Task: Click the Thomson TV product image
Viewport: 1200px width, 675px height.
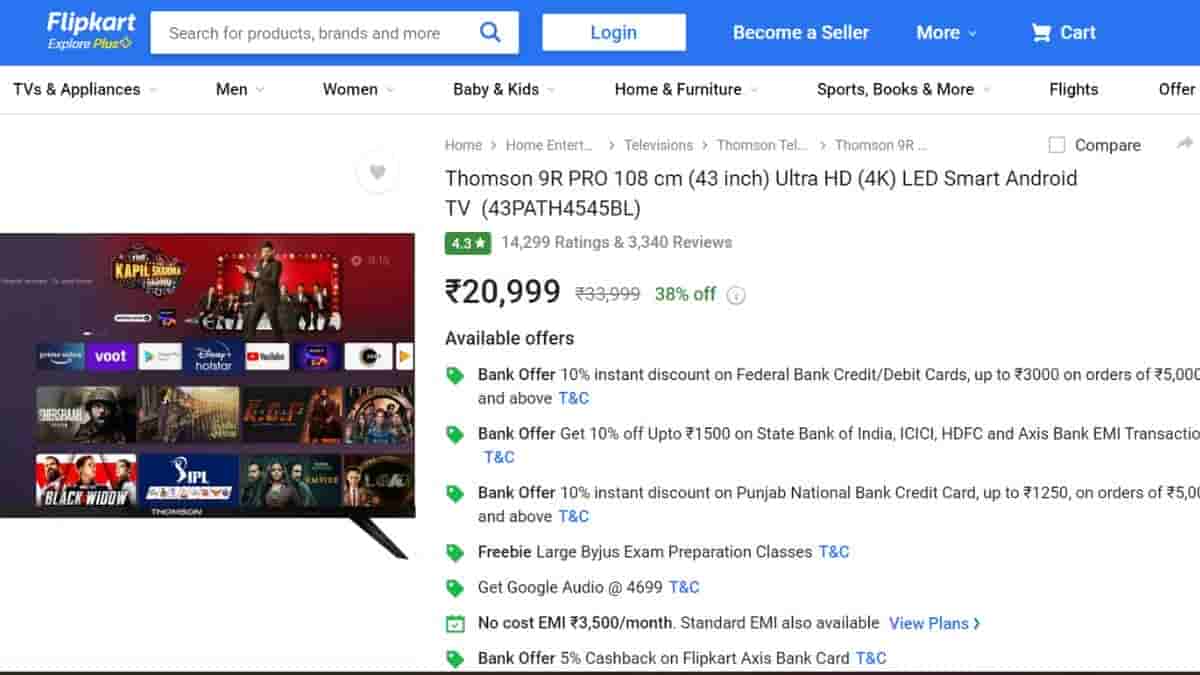Action: click(x=207, y=375)
